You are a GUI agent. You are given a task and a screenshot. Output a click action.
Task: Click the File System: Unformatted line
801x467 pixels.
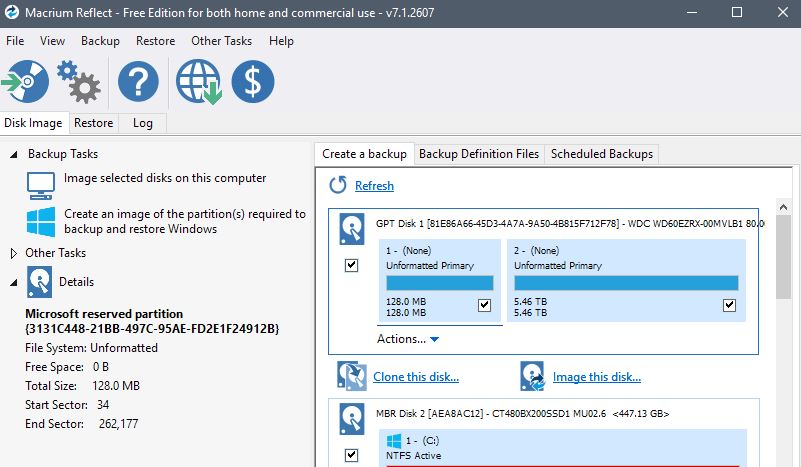tap(91, 348)
